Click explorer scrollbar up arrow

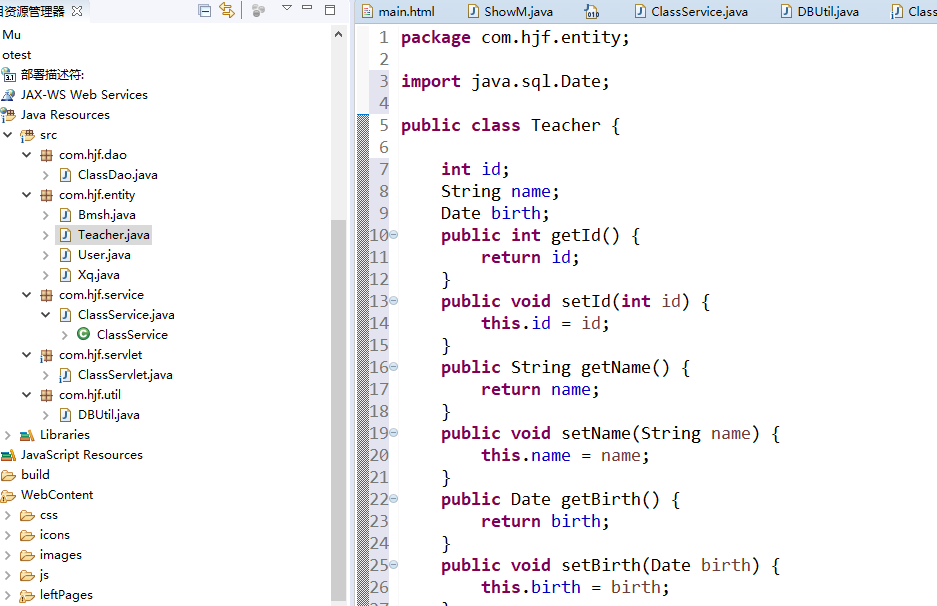coord(339,35)
